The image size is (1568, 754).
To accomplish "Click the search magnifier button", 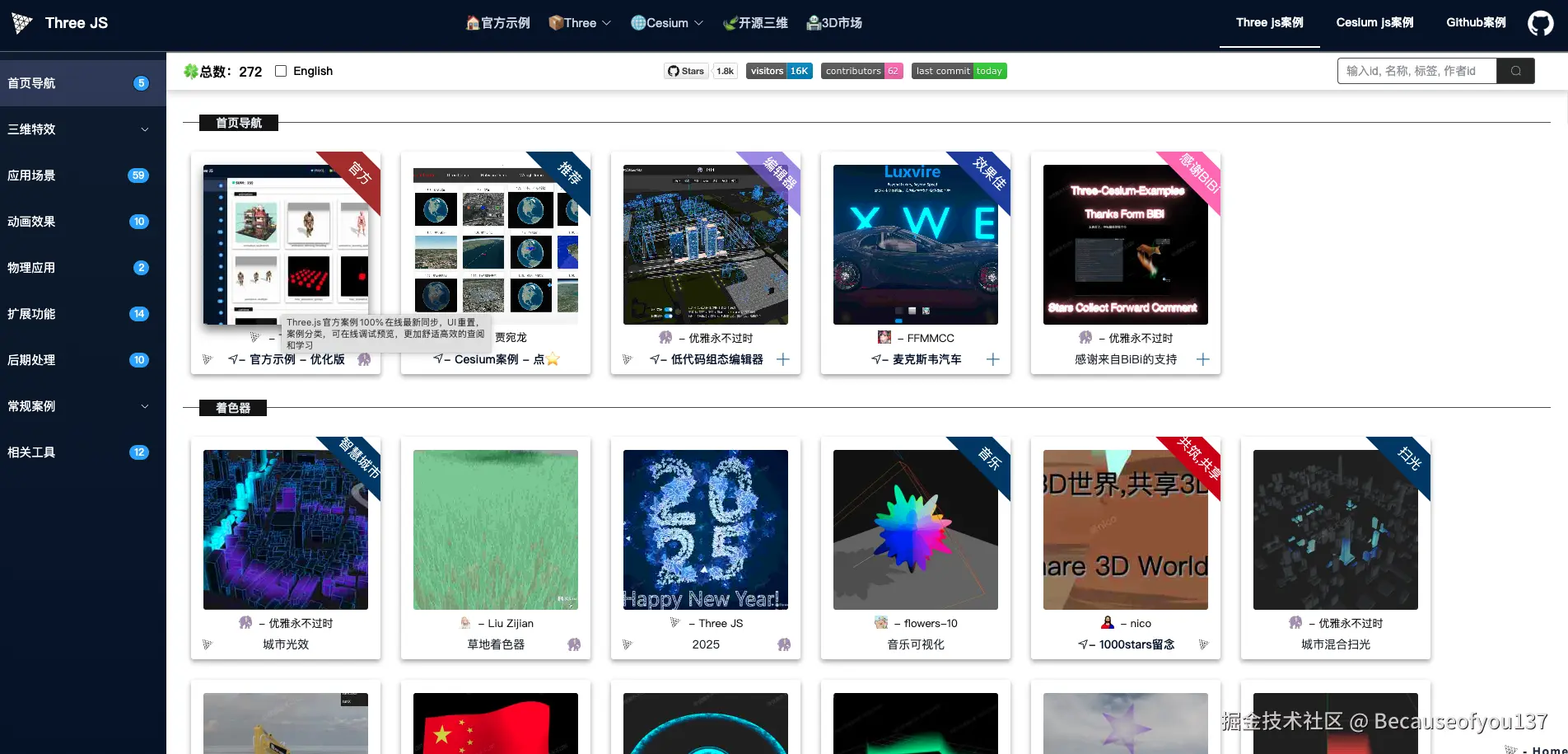I will (1515, 71).
